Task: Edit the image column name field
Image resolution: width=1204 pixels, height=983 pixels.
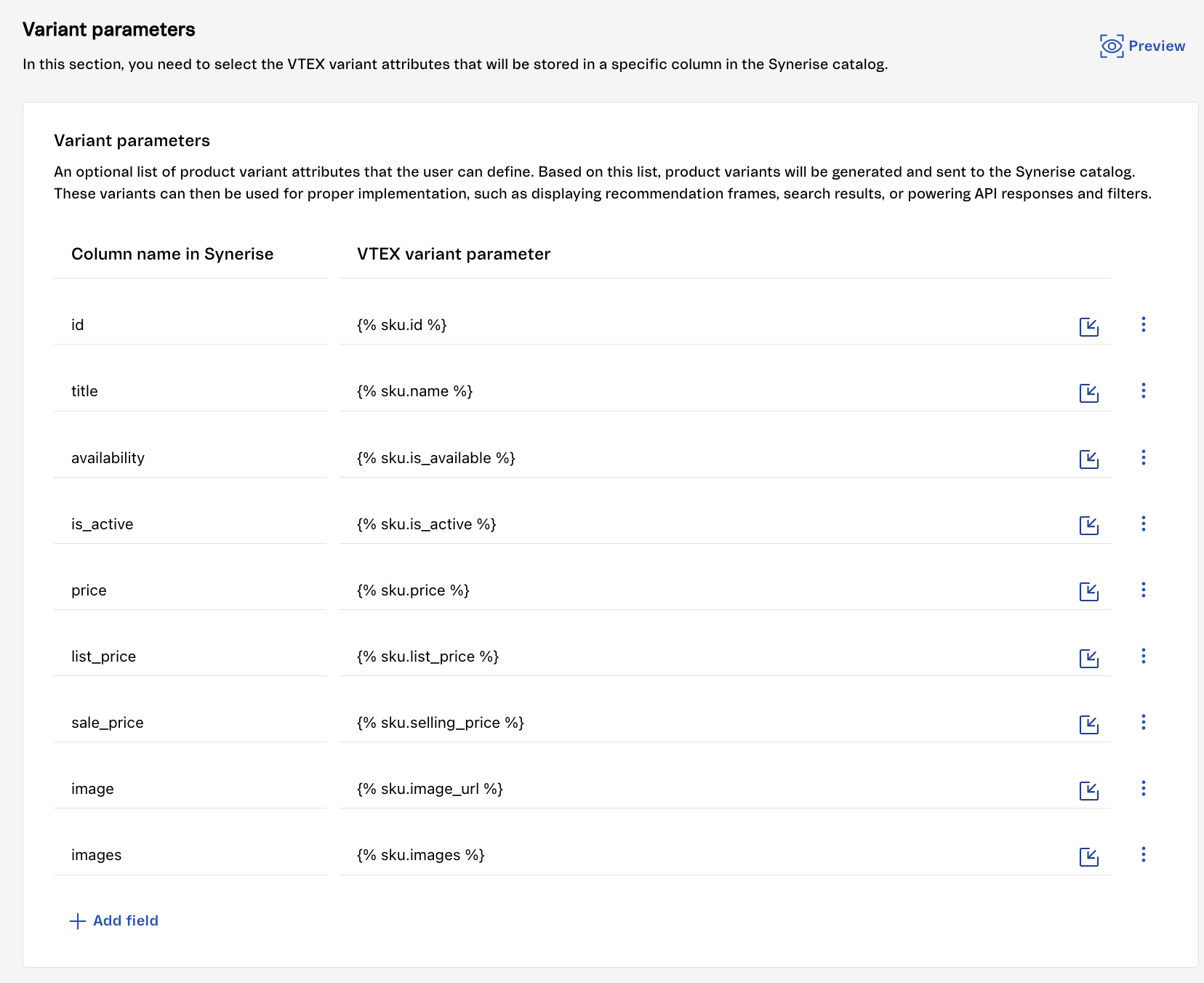Action: point(190,789)
